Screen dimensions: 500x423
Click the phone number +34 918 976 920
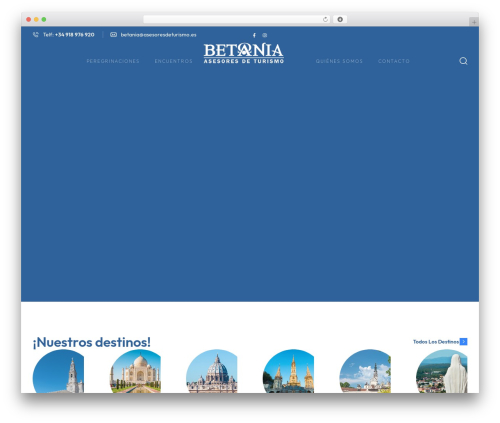tap(75, 35)
